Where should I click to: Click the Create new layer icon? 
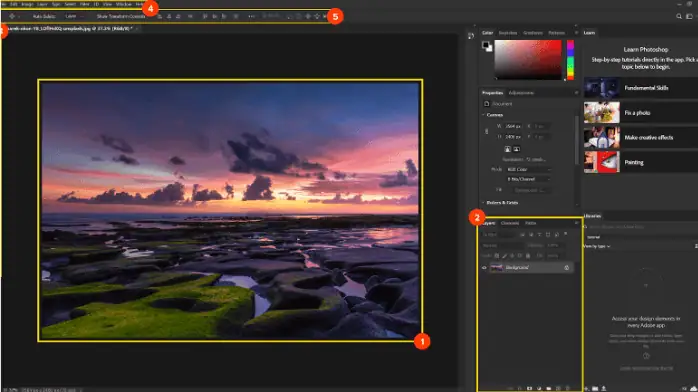click(x=558, y=388)
